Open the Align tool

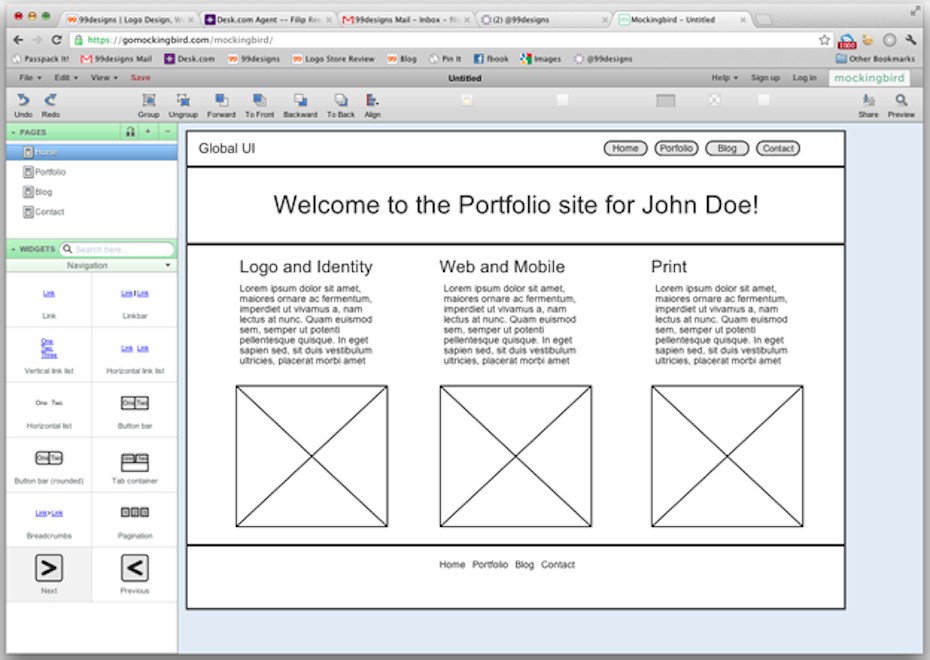[x=372, y=100]
